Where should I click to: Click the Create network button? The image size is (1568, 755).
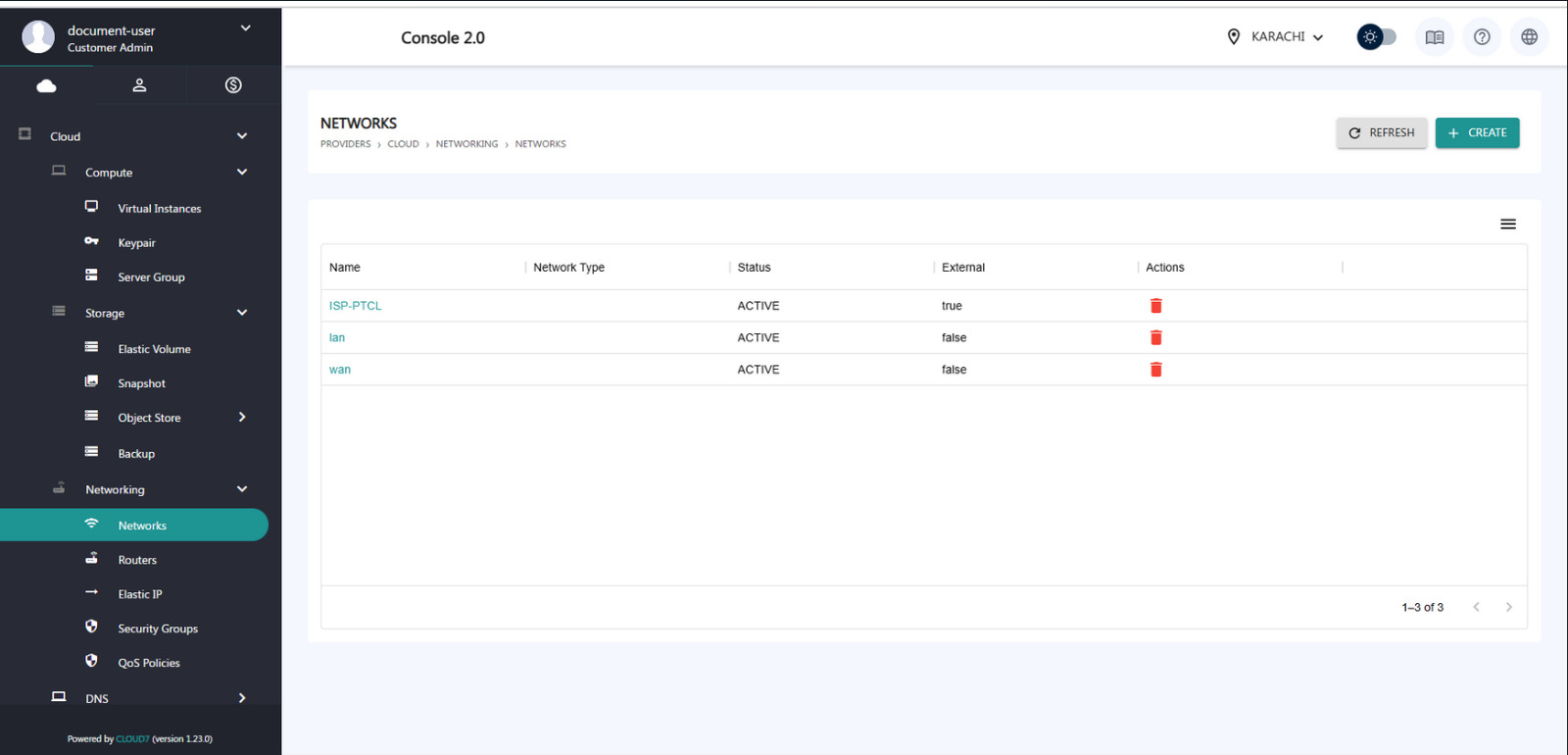(1476, 132)
